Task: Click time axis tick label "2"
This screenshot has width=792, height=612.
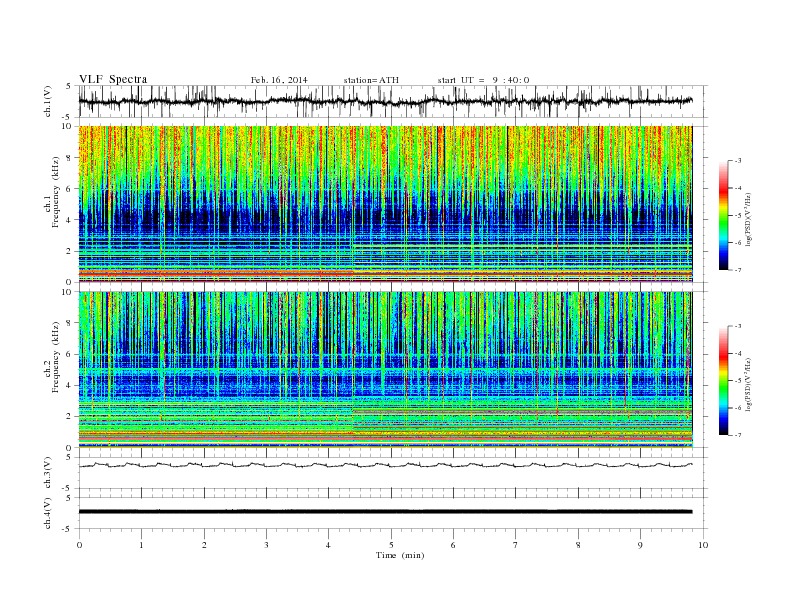Action: [204, 545]
